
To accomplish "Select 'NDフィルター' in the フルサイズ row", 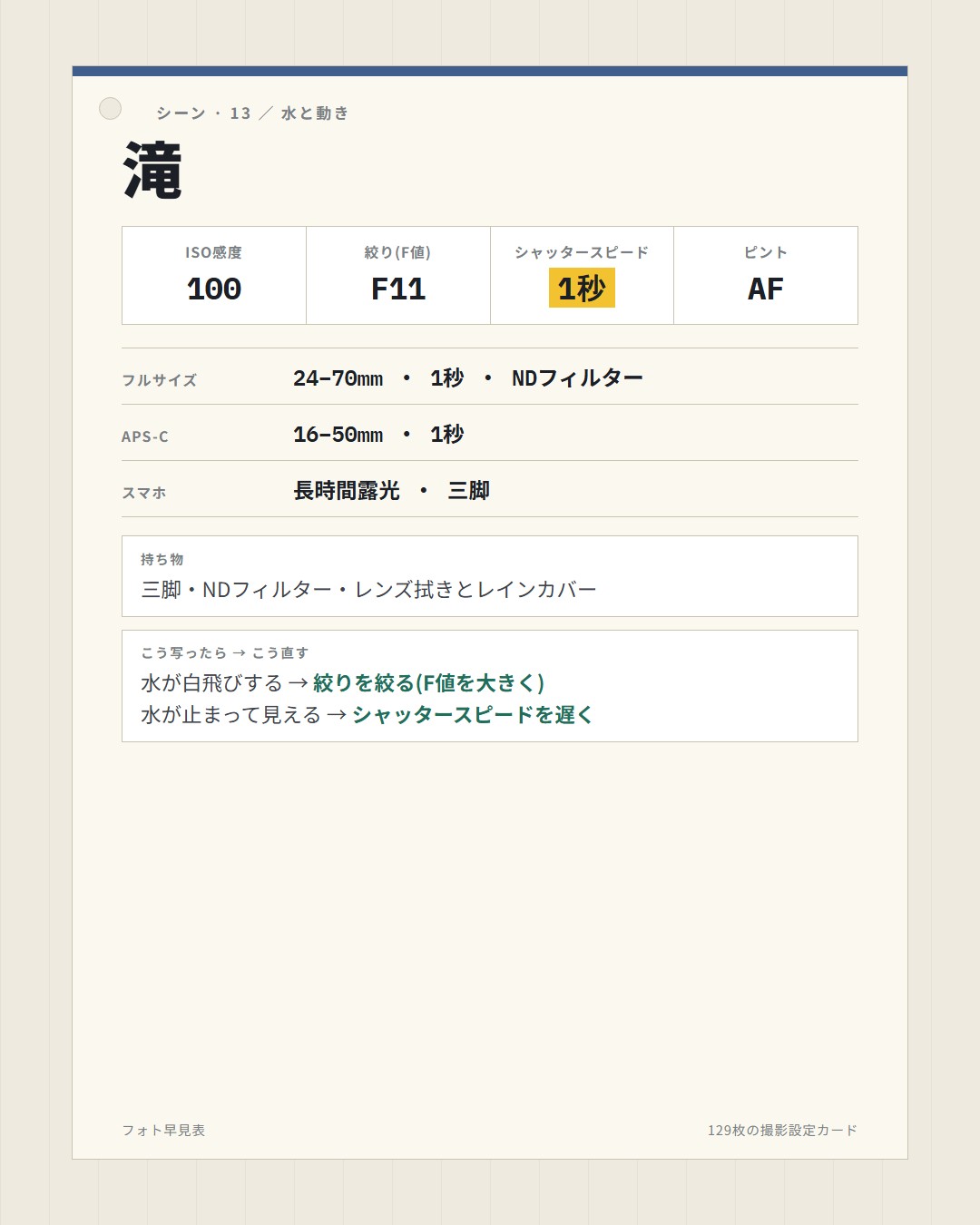I will point(577,378).
